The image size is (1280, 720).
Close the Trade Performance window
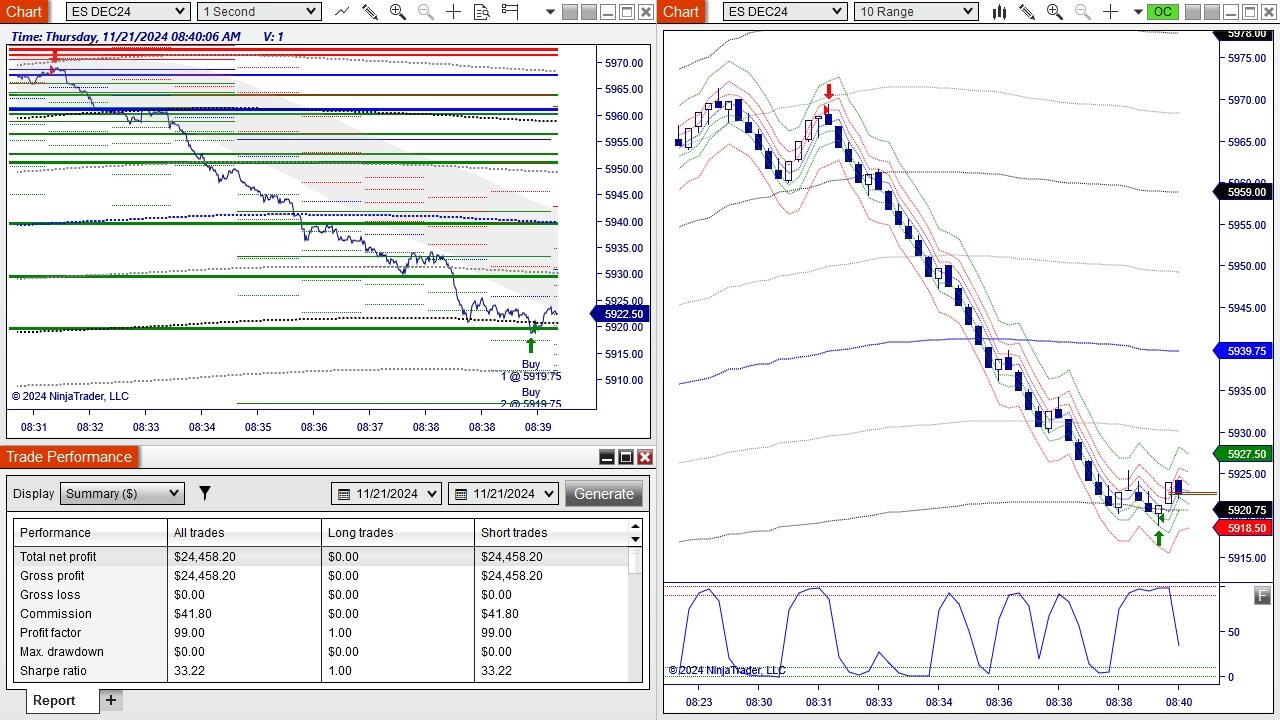point(645,457)
